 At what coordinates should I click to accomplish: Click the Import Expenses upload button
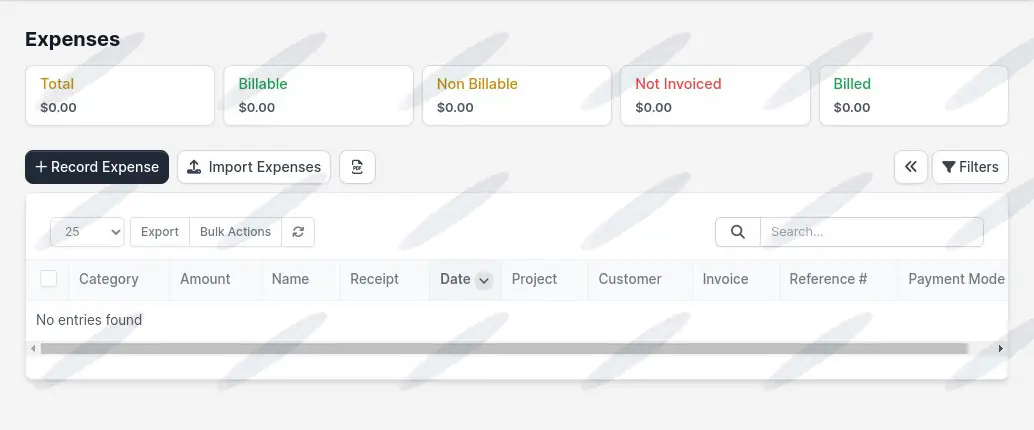click(254, 167)
